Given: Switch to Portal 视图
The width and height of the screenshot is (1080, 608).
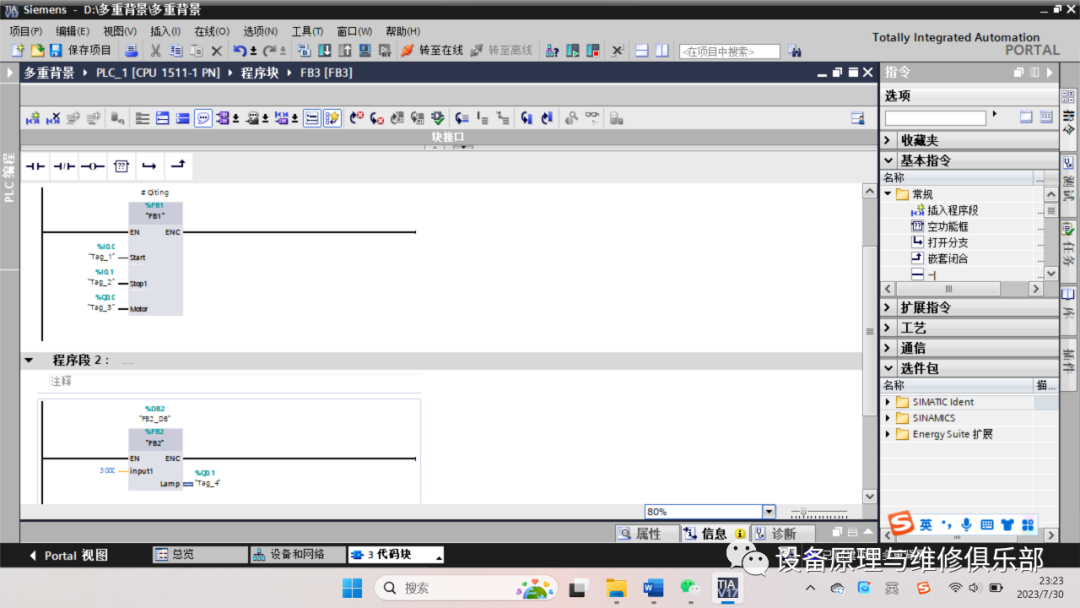Looking at the screenshot, I should [x=68, y=555].
